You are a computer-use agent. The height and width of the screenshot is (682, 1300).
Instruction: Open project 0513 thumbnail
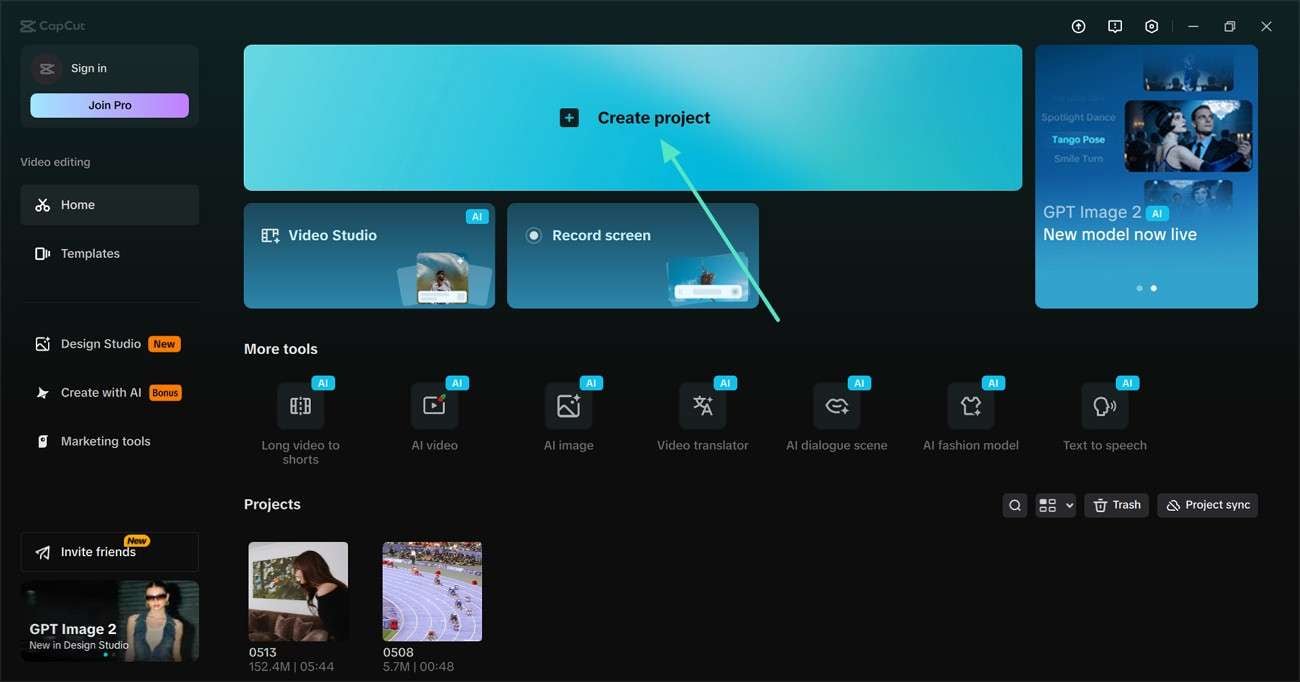coord(298,591)
